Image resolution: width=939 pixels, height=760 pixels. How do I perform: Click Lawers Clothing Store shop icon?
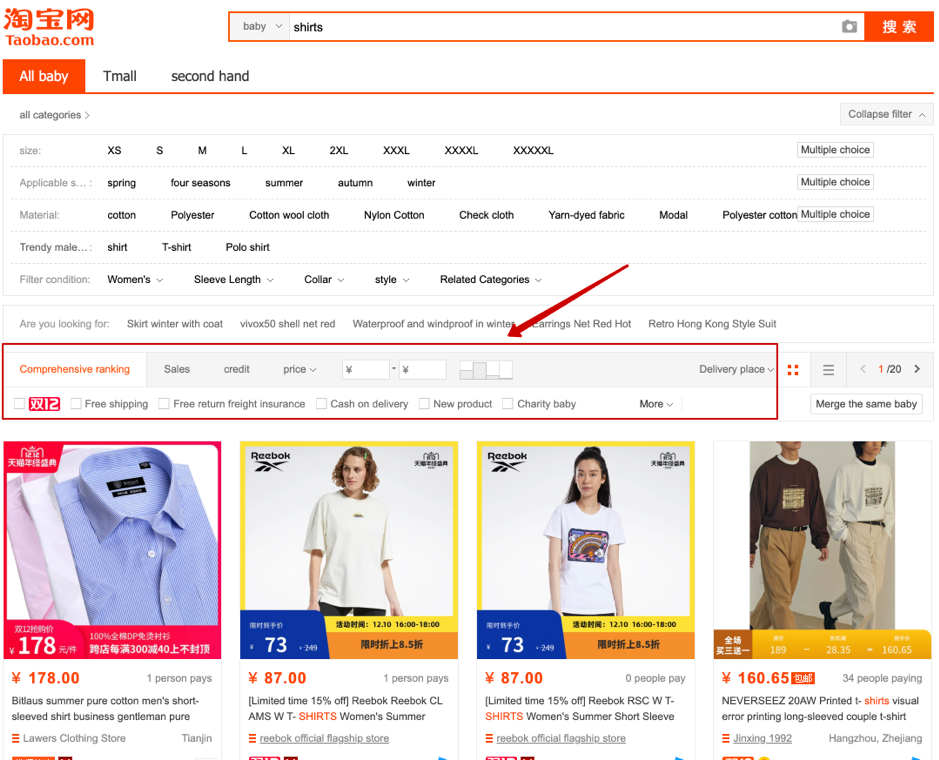point(16,738)
